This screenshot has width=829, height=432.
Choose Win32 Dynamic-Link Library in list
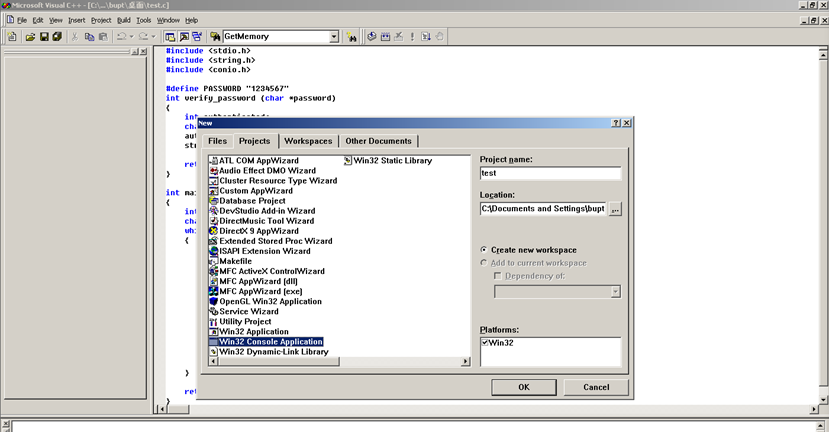coord(273,352)
